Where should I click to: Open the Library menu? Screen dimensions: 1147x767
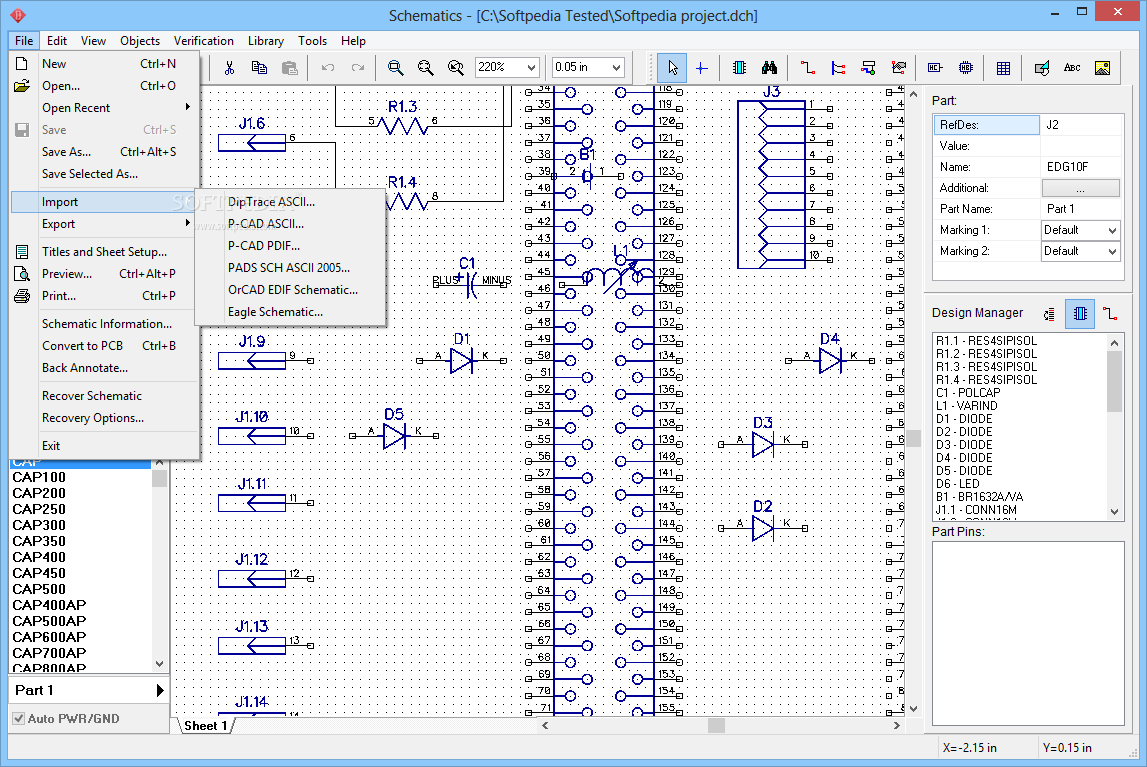266,41
